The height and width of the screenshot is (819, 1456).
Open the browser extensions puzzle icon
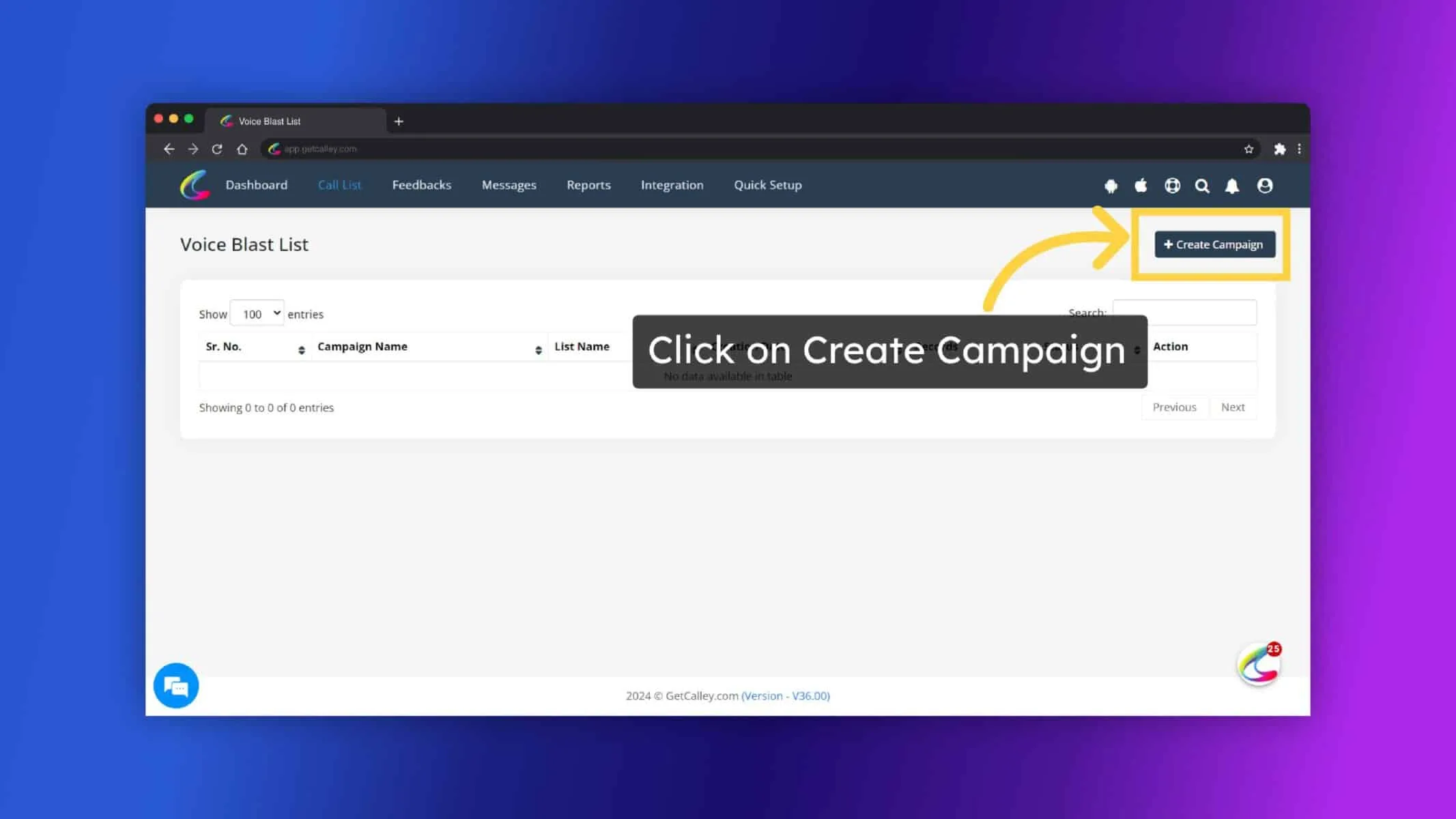(1280, 149)
